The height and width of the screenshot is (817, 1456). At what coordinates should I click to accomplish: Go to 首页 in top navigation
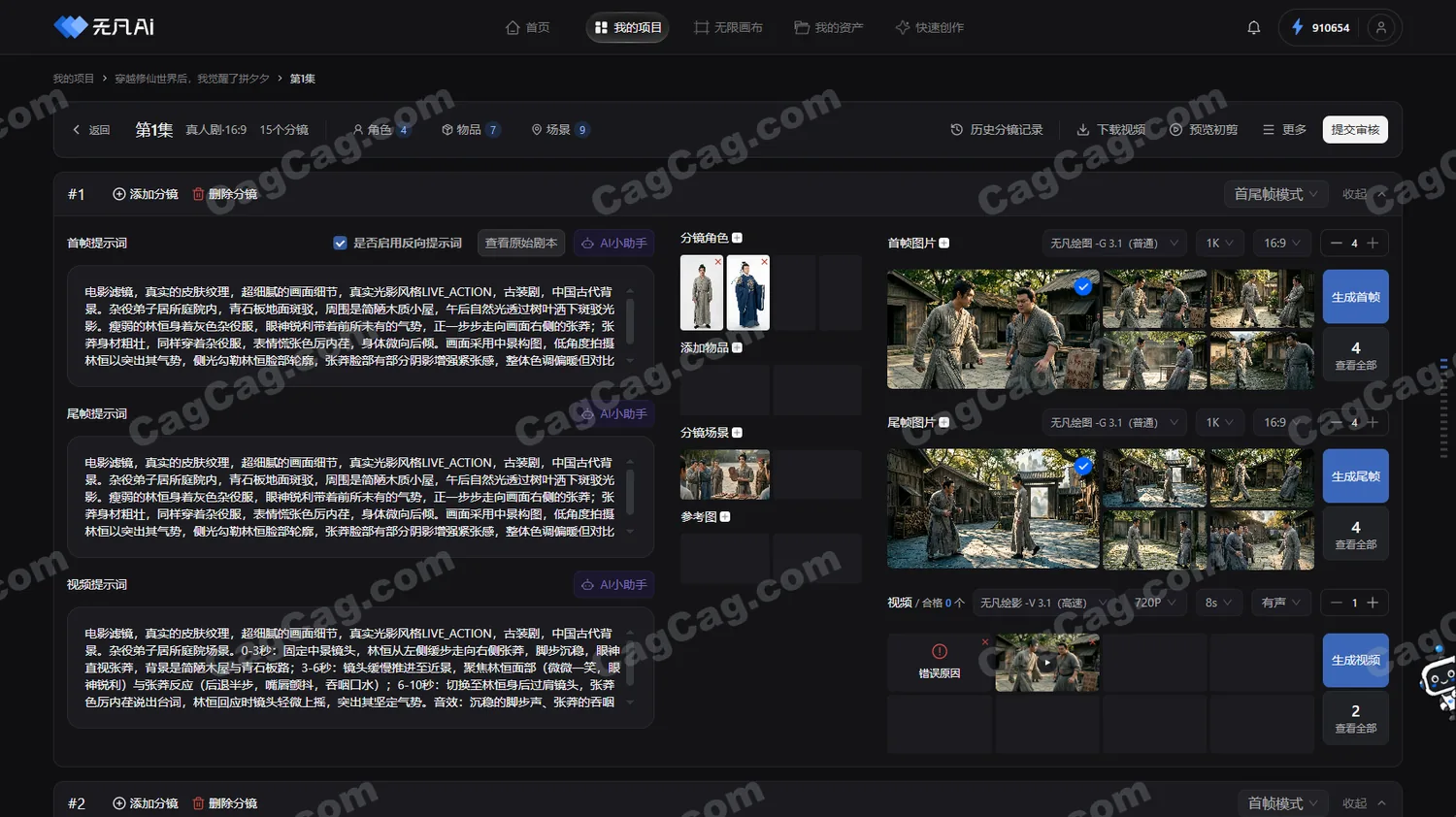tap(527, 27)
